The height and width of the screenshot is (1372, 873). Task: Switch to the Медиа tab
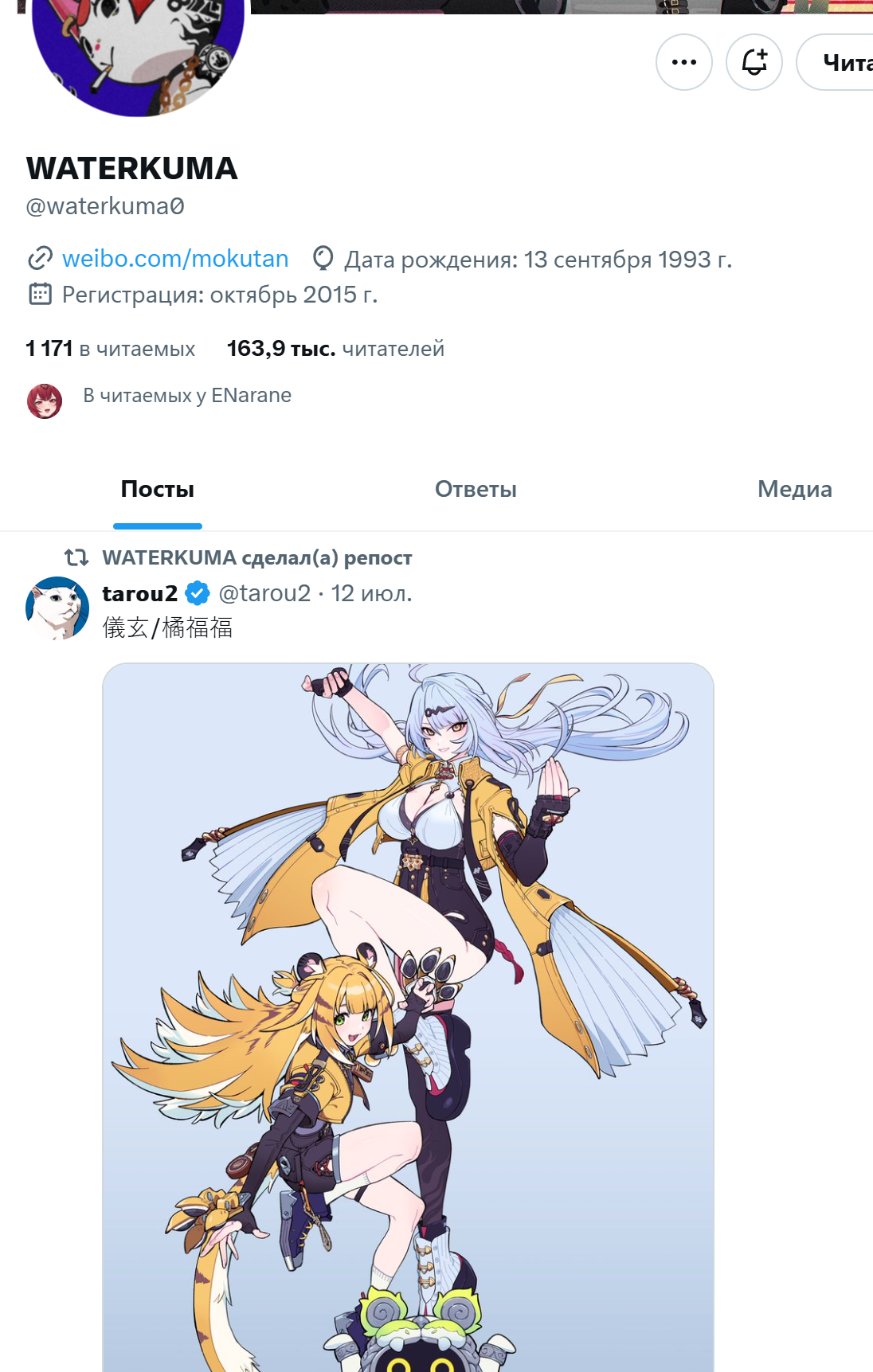click(794, 489)
